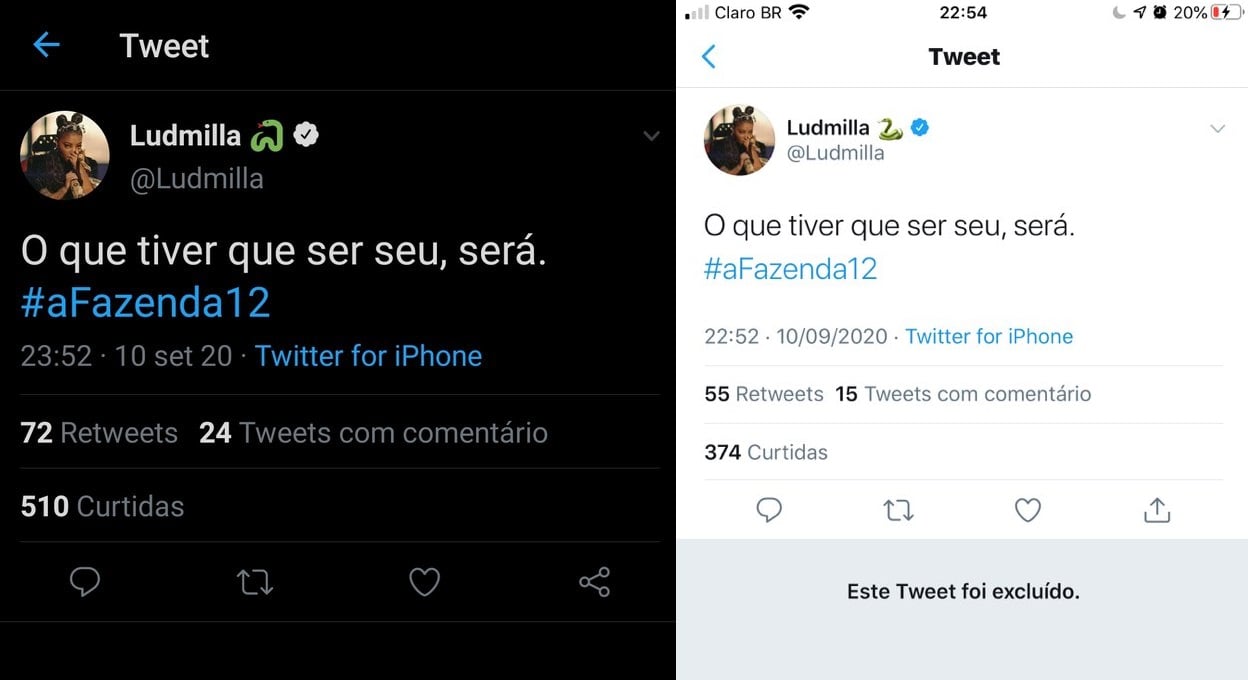The width and height of the screenshot is (1248, 680).
Task: Tap the back arrow in dark tweet view
Action: coord(46,45)
